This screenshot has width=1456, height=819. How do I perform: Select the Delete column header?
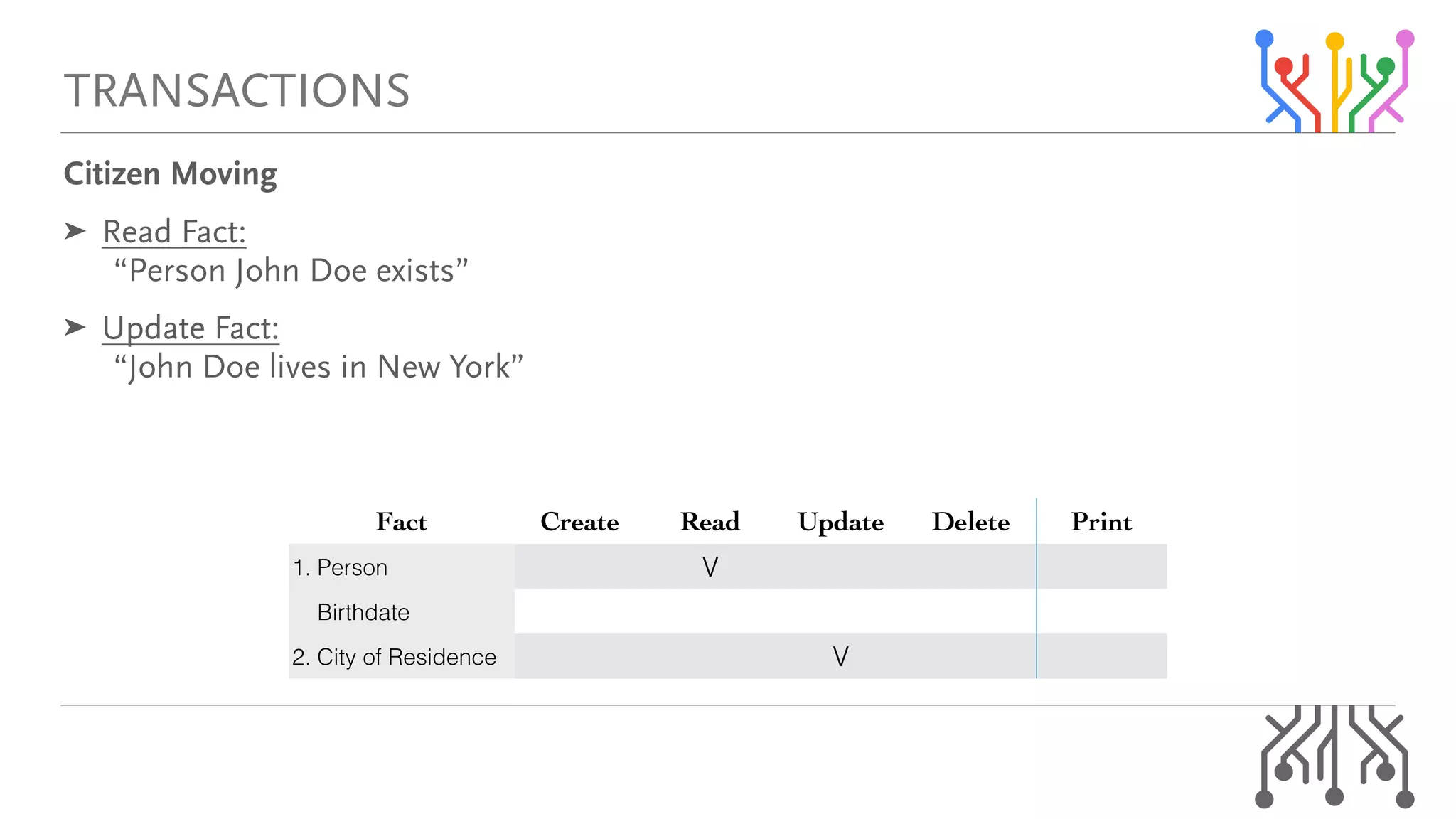coord(970,522)
